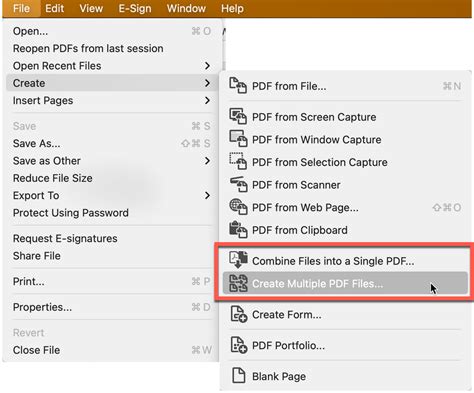Click the PDF from Clipboard icon
This screenshot has height=393, width=474.
click(238, 229)
